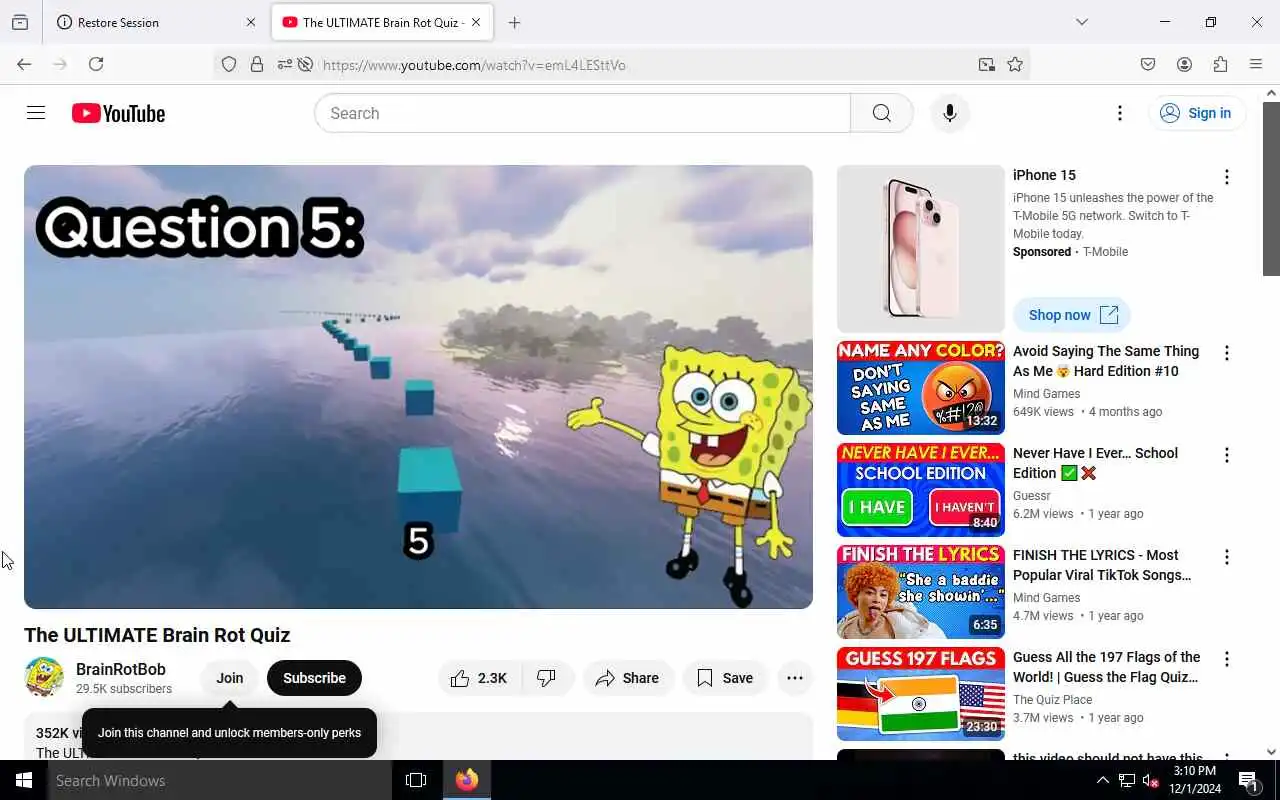This screenshot has width=1280, height=800.
Task: Open The Quiz Place channel name
Action: [1052, 700]
